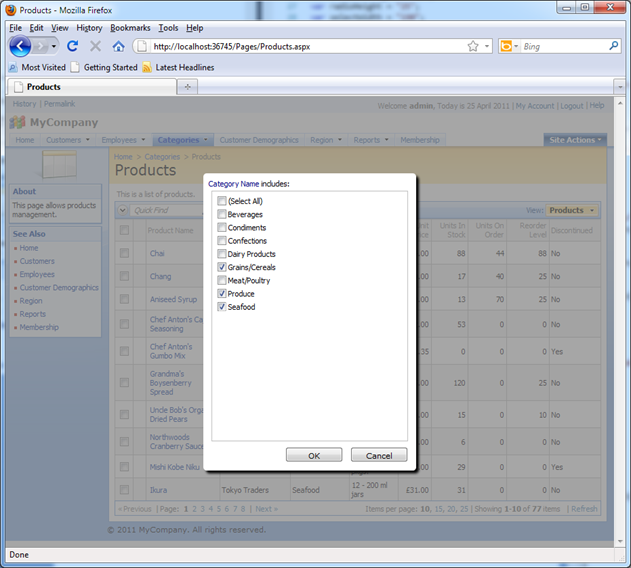The image size is (631, 568).
Task: Expand the Categories menu dropdown
Action: [x=206, y=140]
